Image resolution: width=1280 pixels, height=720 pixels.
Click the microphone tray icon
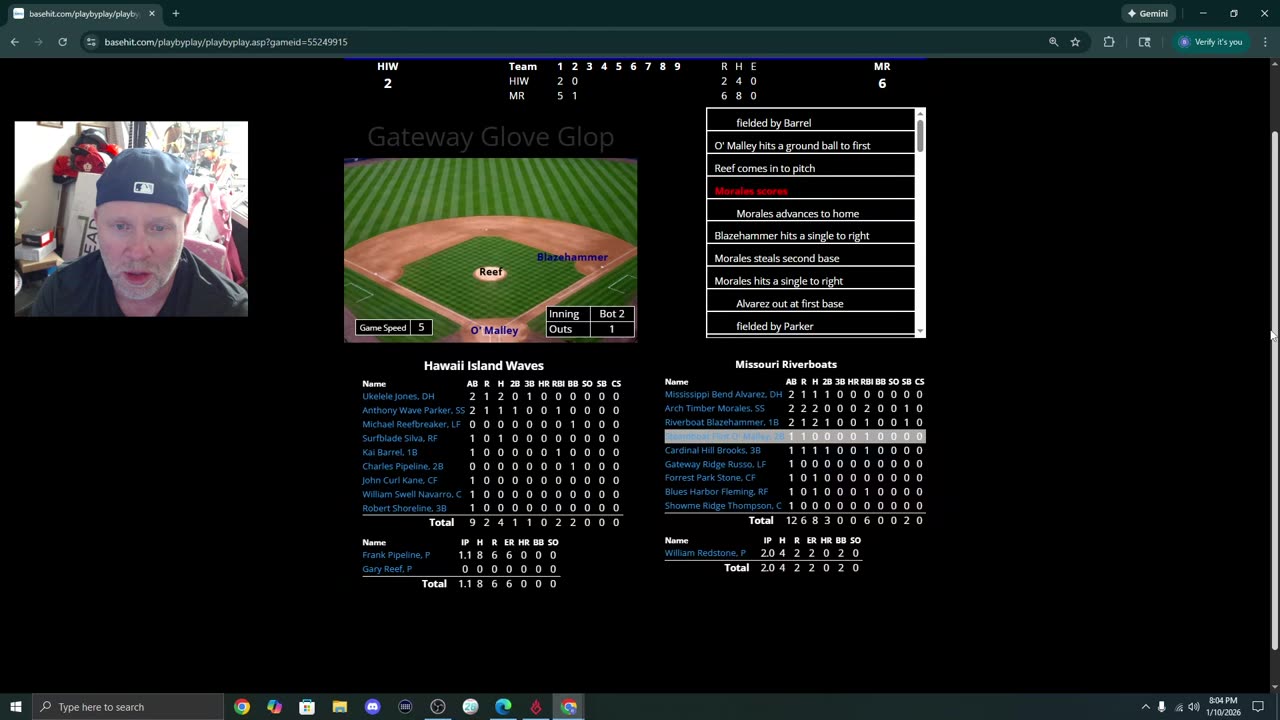coord(1161,707)
